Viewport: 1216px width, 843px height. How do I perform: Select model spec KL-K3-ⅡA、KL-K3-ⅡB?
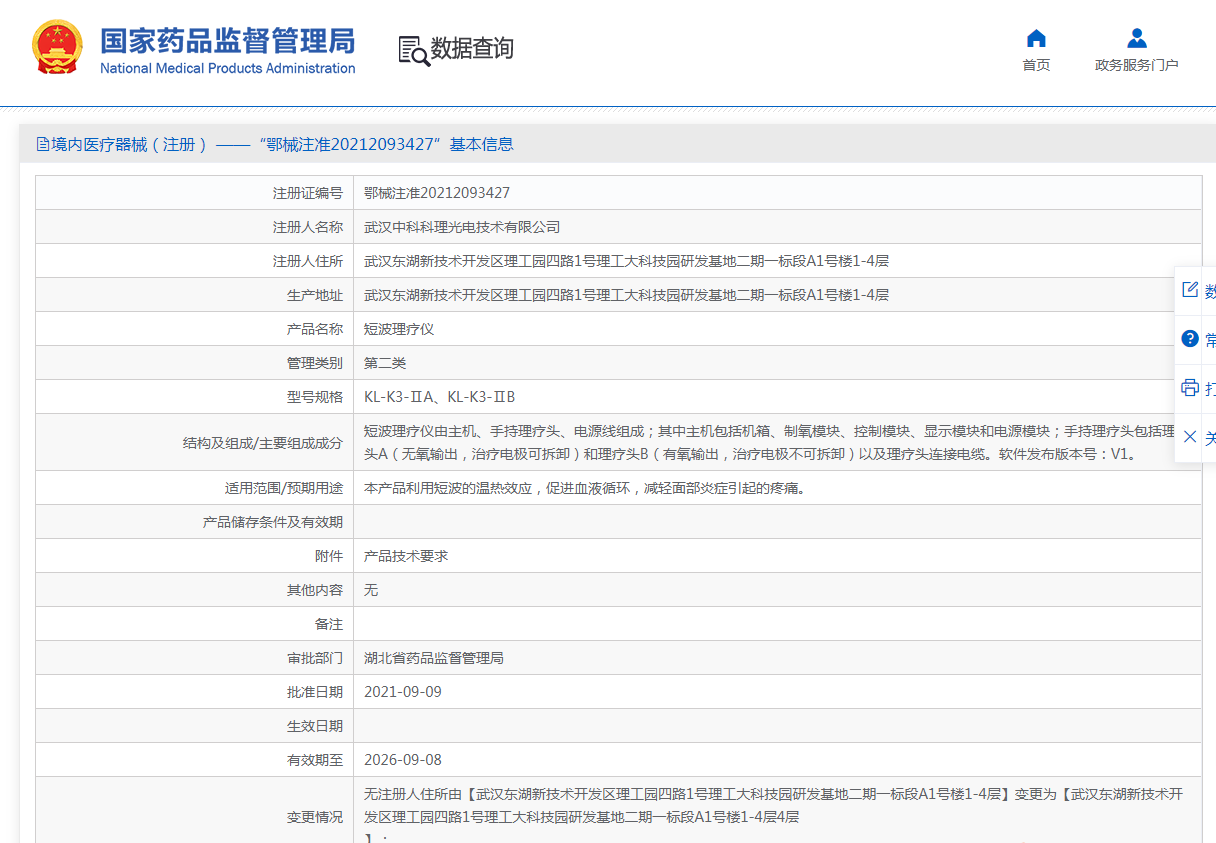pyautogui.click(x=440, y=397)
